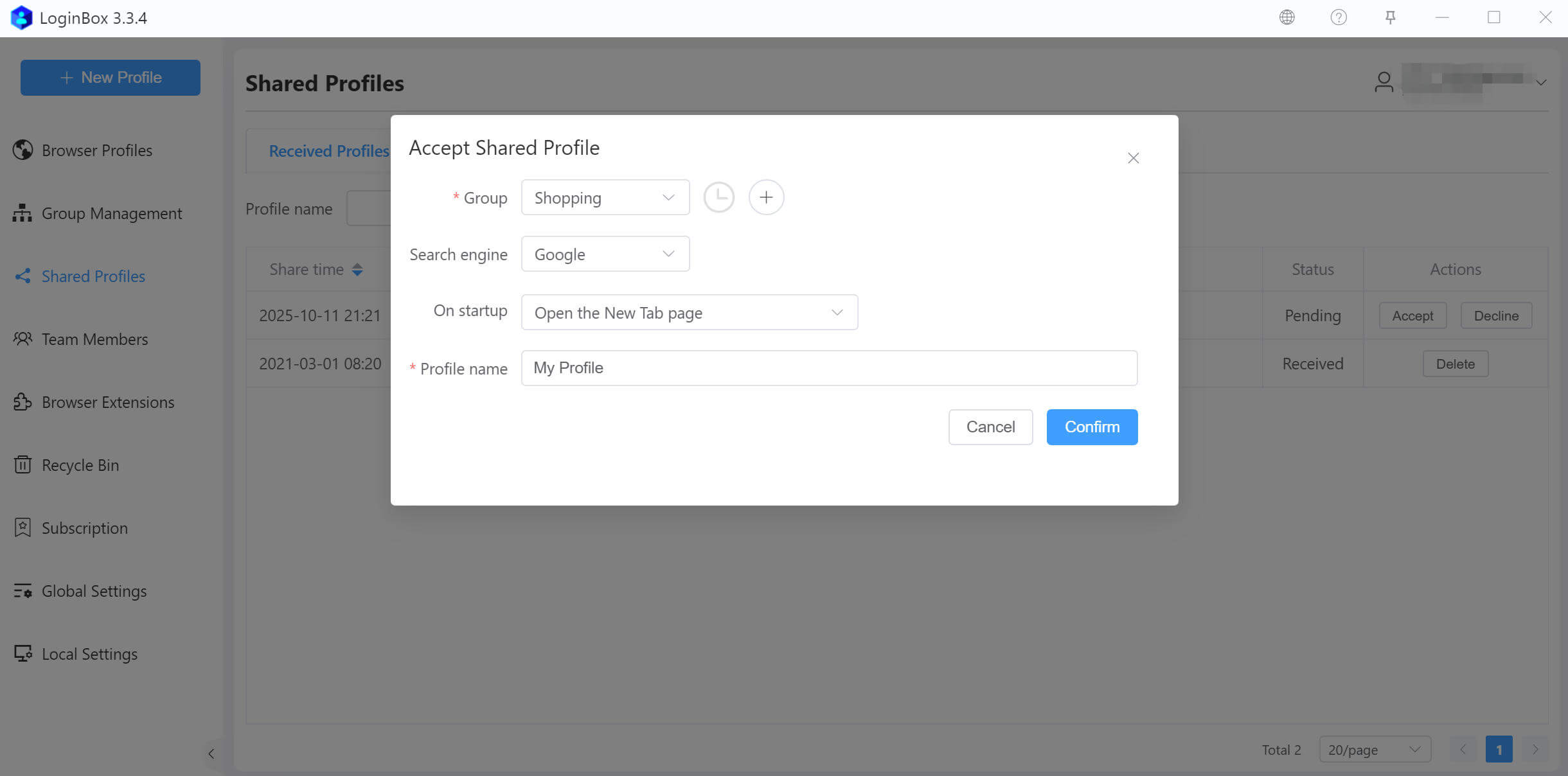This screenshot has width=1568, height=776.
Task: Close the Accept Shared Profile dialog
Action: pyautogui.click(x=1133, y=158)
